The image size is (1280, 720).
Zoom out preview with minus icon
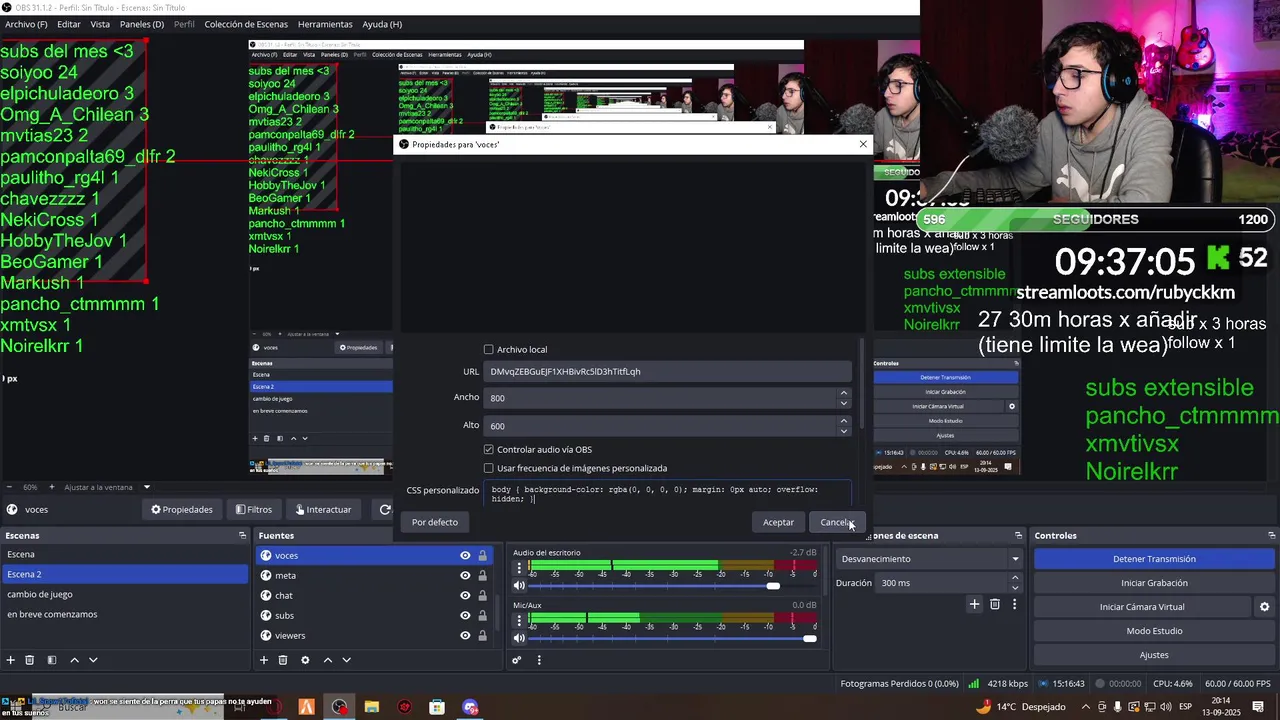10,487
